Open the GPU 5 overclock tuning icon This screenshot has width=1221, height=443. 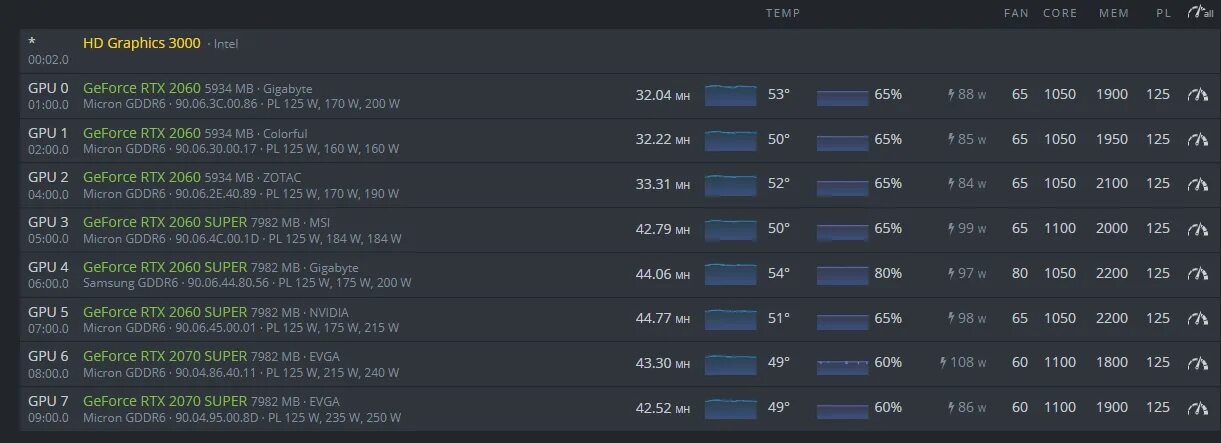click(1197, 318)
